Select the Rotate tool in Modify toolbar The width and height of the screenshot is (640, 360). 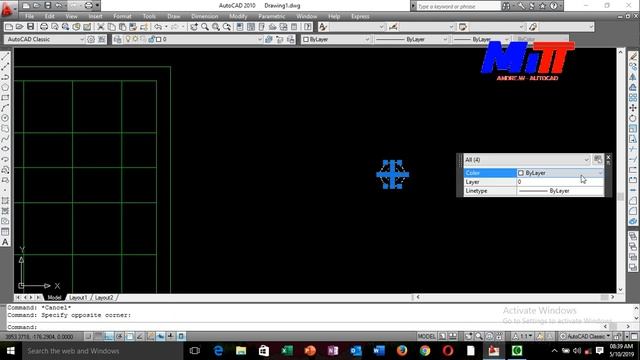(633, 118)
